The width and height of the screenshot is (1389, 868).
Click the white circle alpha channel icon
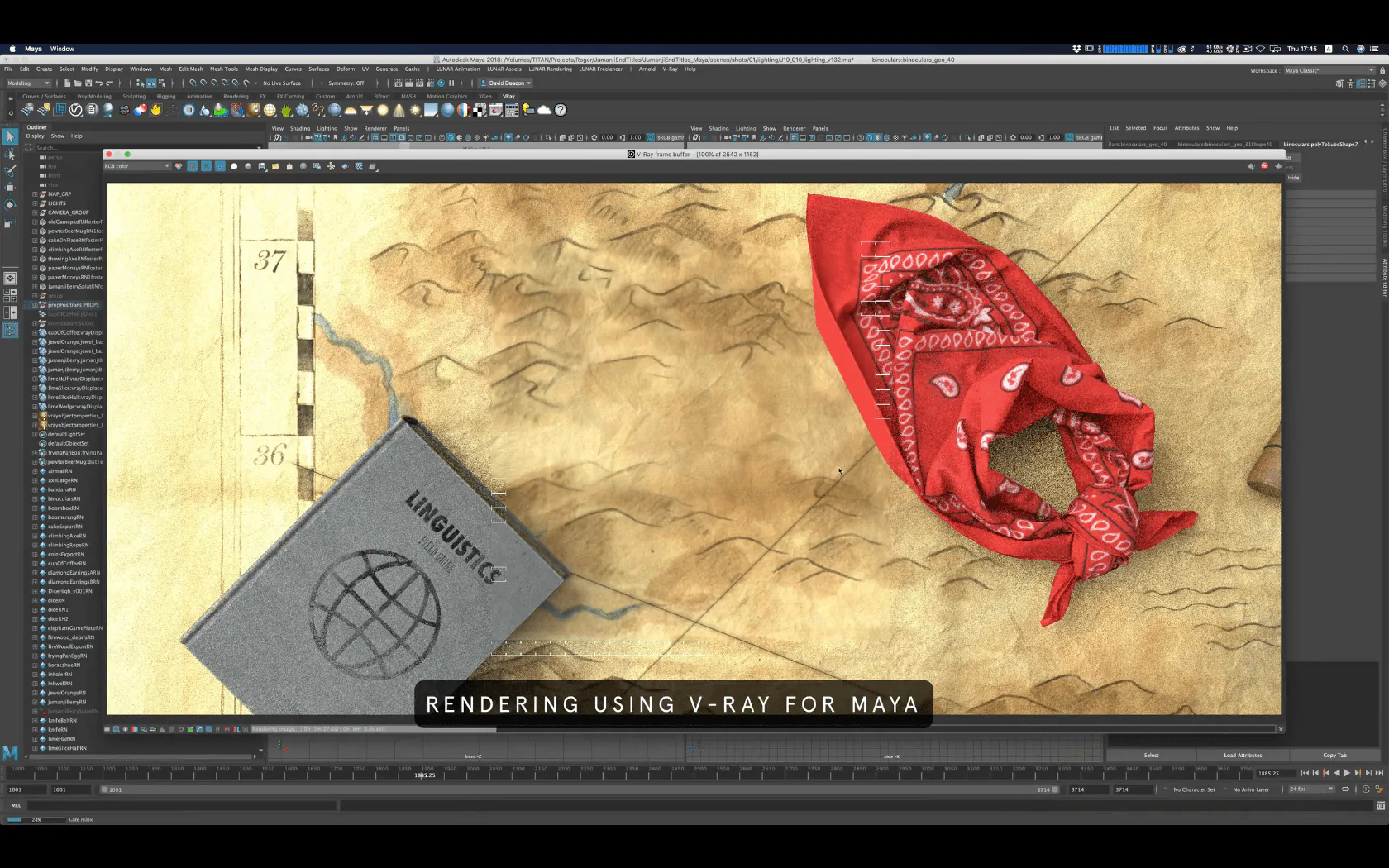point(234,166)
